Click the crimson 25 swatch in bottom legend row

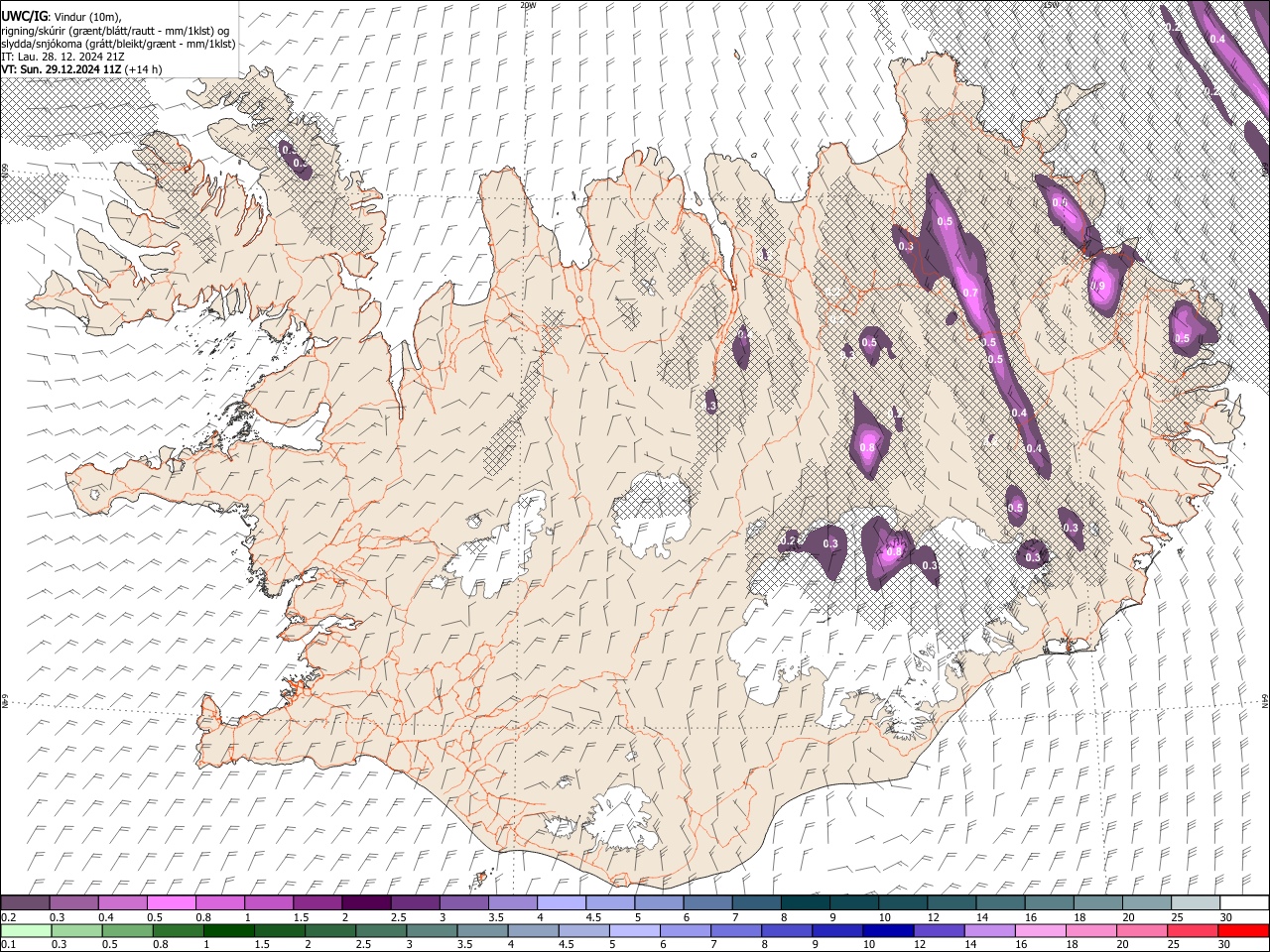tap(1192, 930)
